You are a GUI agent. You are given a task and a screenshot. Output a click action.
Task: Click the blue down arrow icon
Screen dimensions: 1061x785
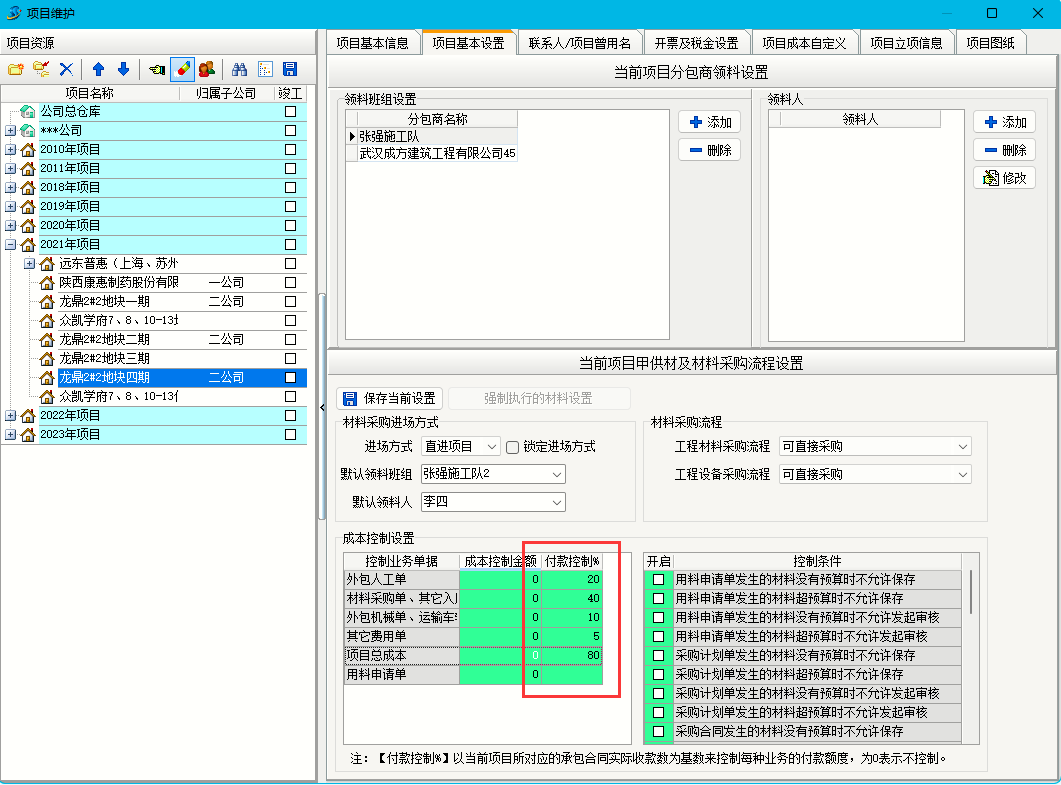tap(123, 69)
